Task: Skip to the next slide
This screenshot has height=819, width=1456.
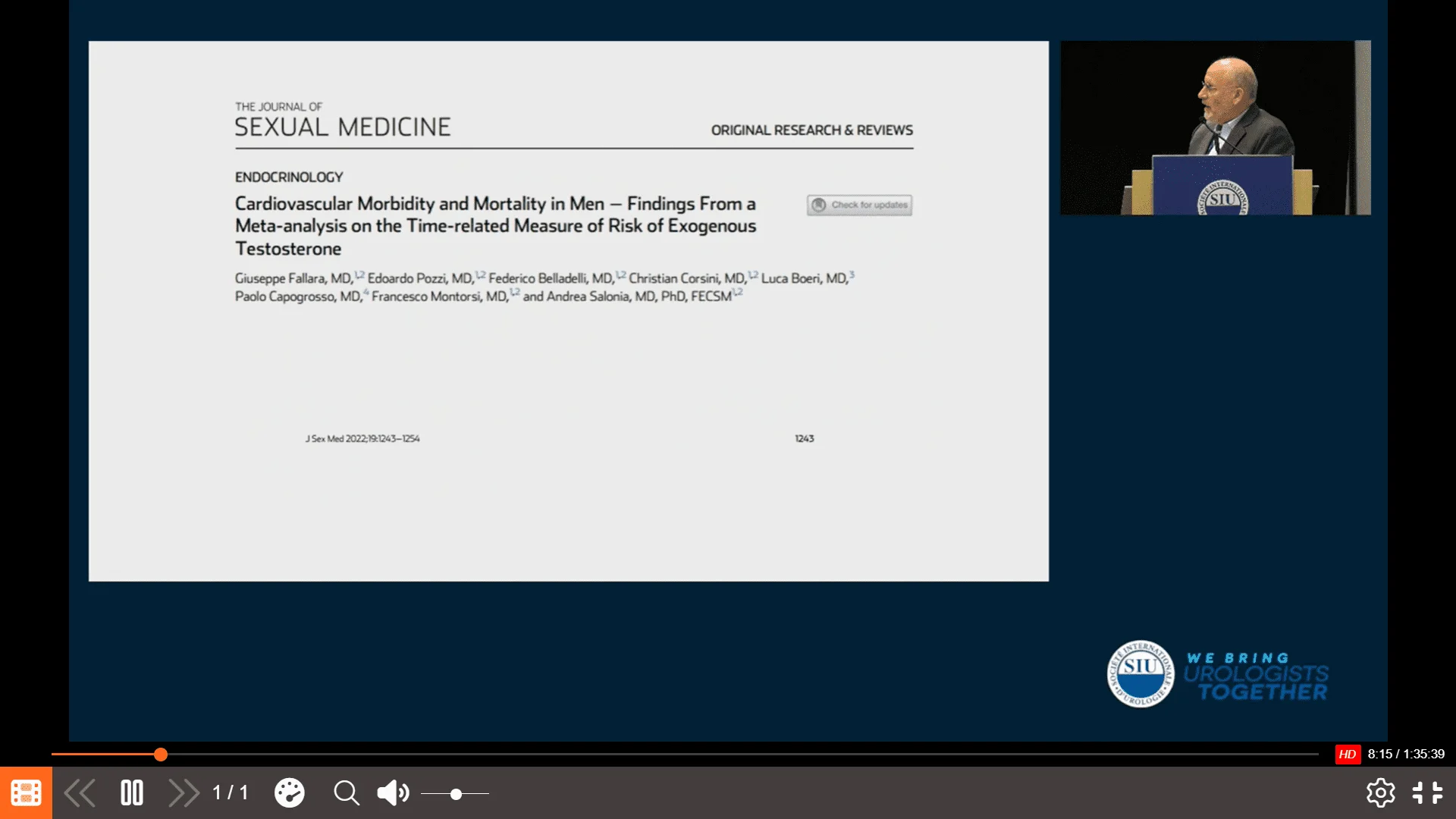Action: 184,793
